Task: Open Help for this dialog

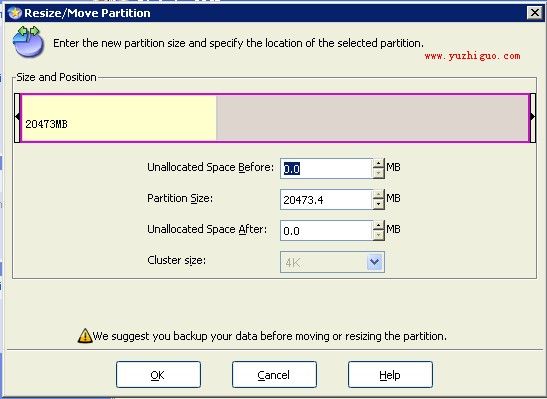Action: 390,375
